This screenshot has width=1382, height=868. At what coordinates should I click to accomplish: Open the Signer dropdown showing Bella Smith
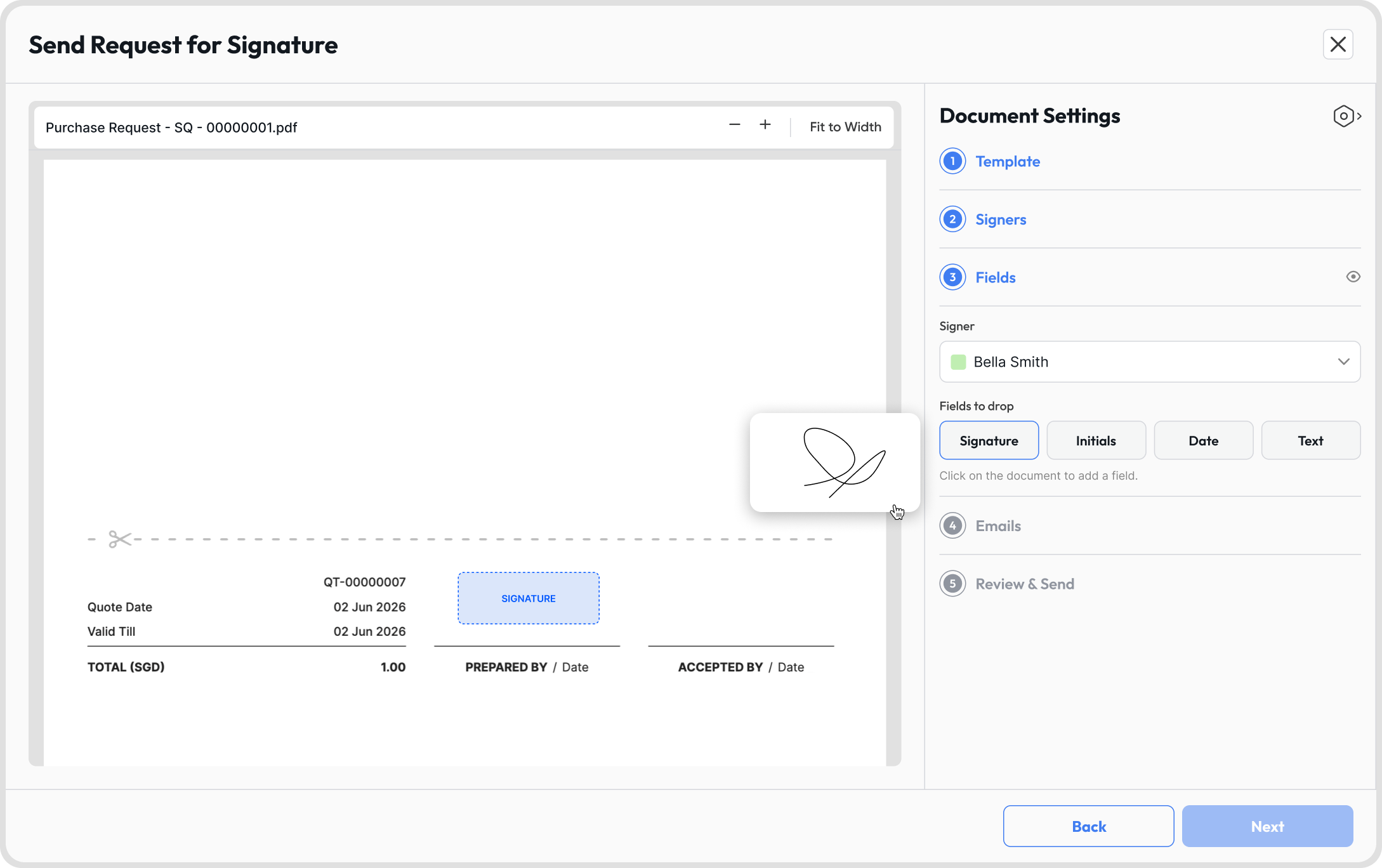[1150, 362]
